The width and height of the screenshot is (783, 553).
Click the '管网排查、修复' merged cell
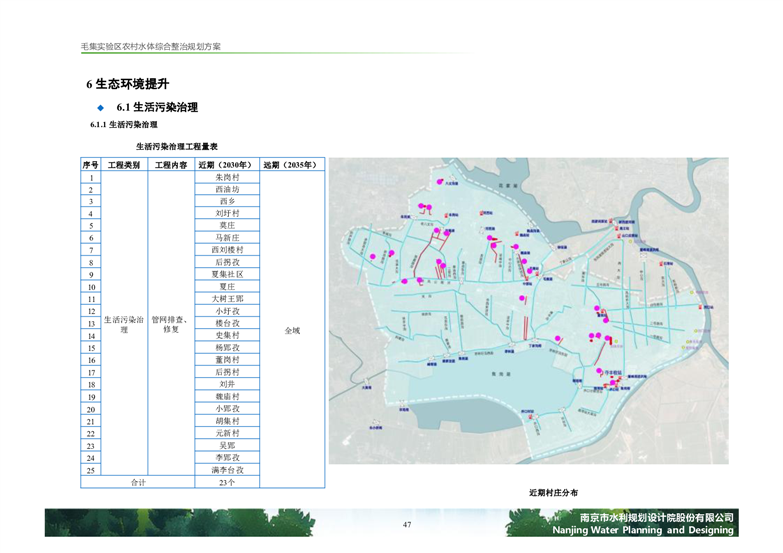click(170, 323)
